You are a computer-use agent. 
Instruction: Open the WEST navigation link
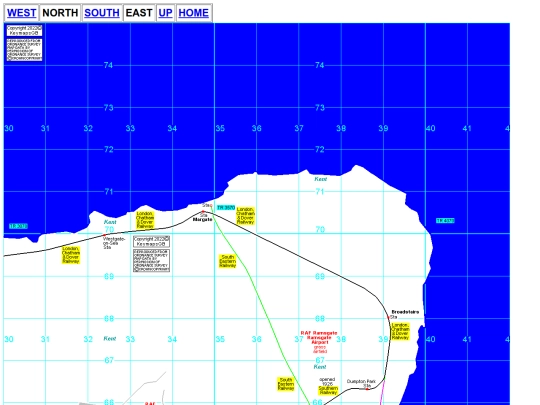[21, 13]
